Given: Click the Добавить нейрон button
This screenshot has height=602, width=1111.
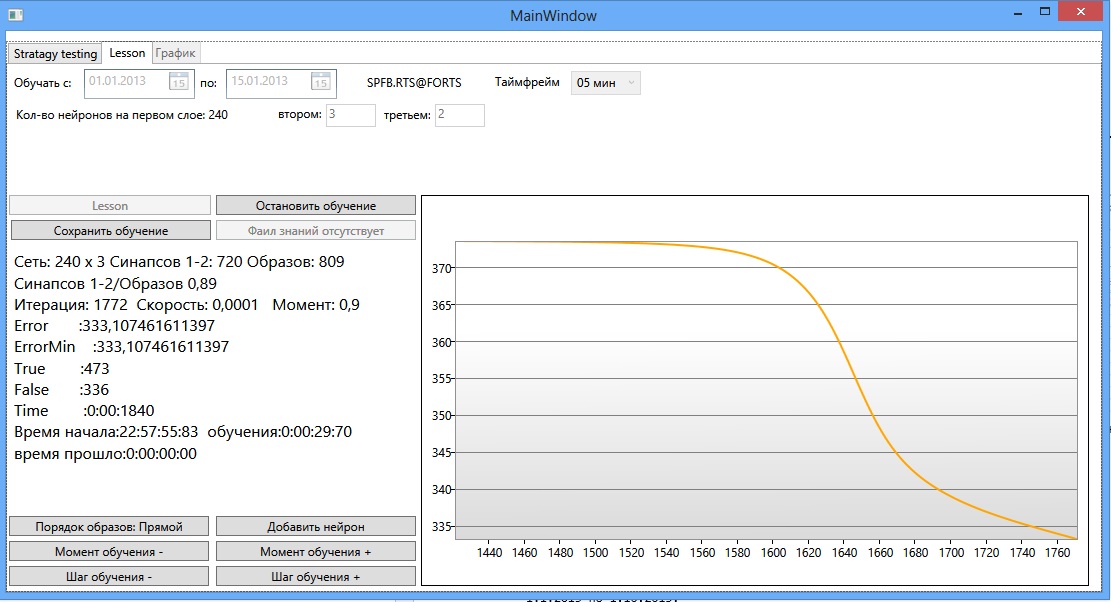Looking at the screenshot, I should pos(315,526).
